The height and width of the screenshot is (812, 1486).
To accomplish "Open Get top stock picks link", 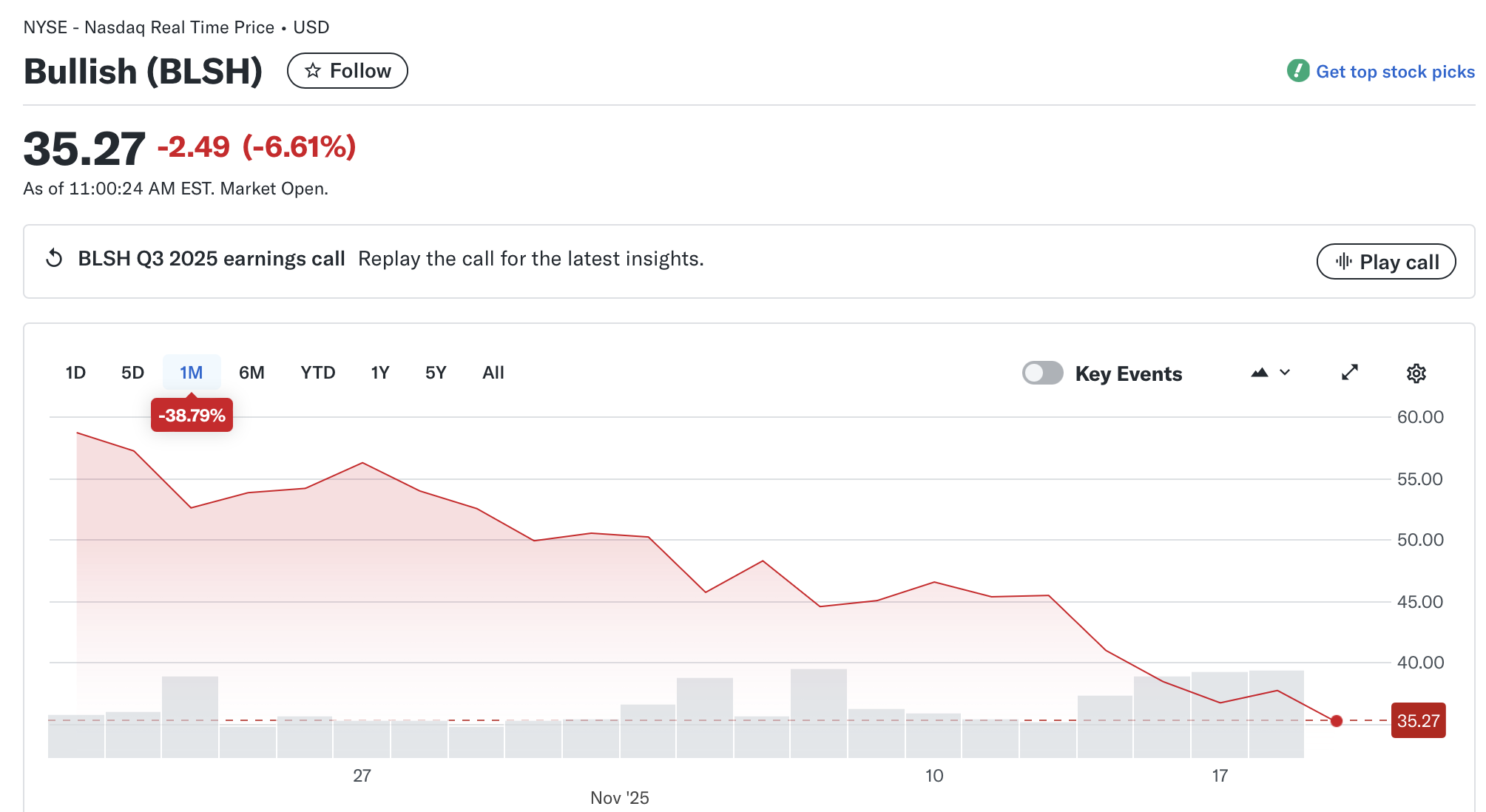I will click(1395, 72).
